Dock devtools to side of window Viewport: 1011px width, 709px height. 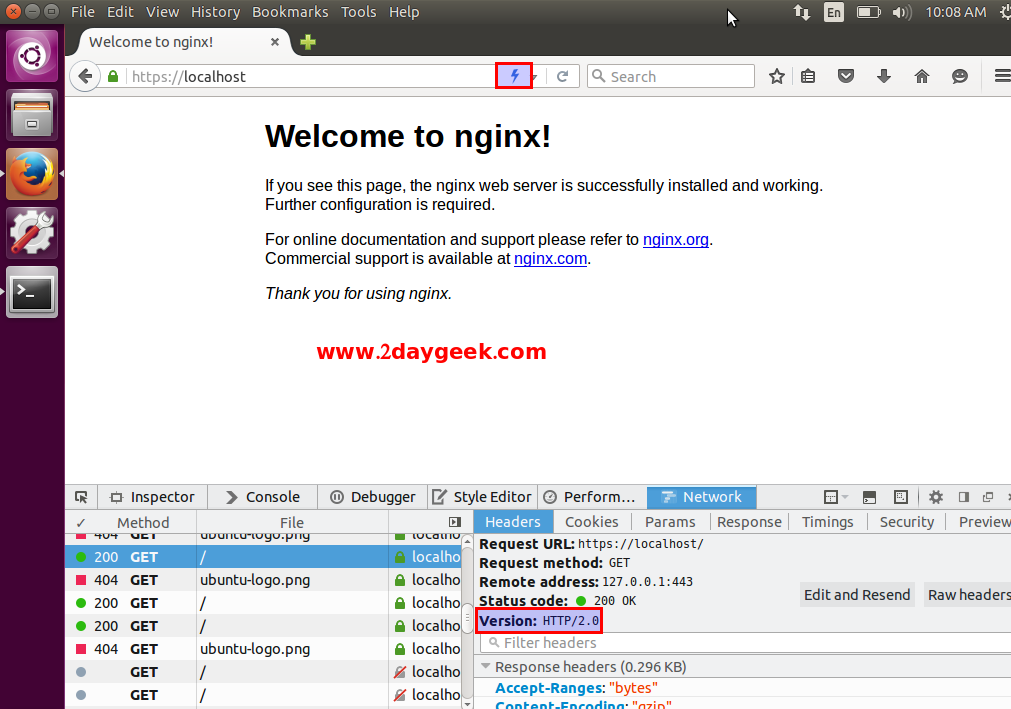pos(964,497)
